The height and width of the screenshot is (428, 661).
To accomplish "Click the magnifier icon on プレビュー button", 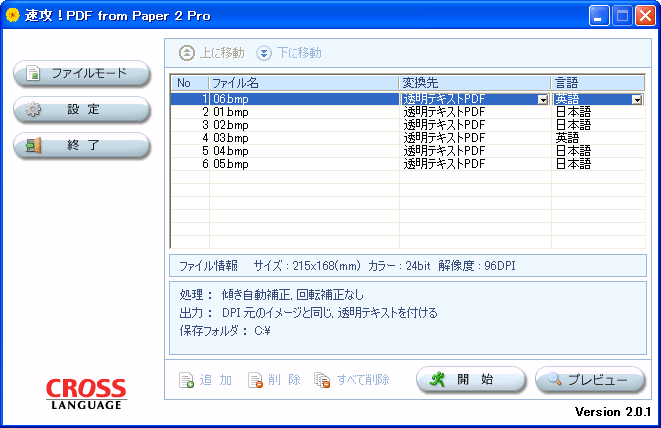I will pyautogui.click(x=555, y=379).
